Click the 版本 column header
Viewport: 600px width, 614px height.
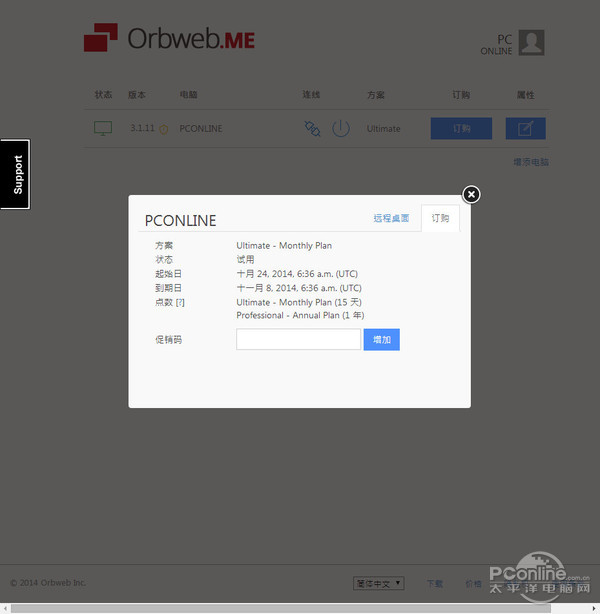[x=137, y=94]
